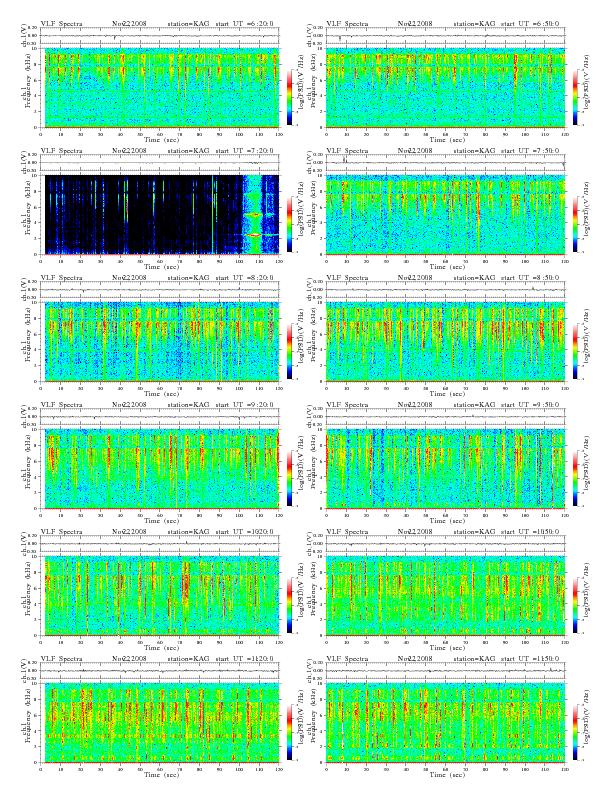Viewport: 612px width, 792px height.
Task: Click the voltage trace above the 11:20:0 spectrogram
Action: point(160,671)
